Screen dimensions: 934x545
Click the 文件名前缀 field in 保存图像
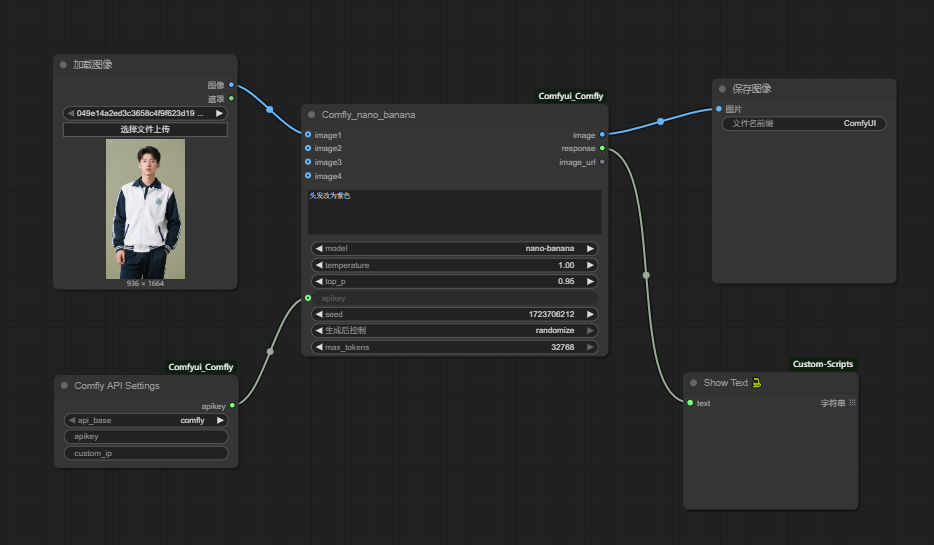tap(804, 124)
